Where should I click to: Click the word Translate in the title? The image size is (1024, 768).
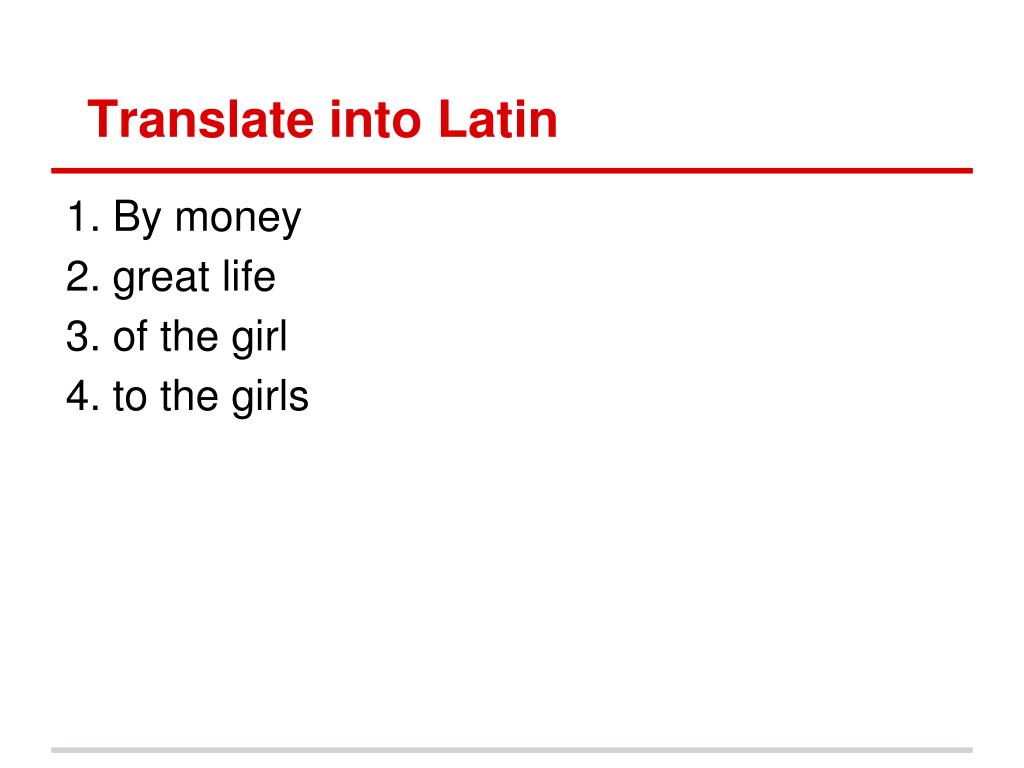coord(200,120)
